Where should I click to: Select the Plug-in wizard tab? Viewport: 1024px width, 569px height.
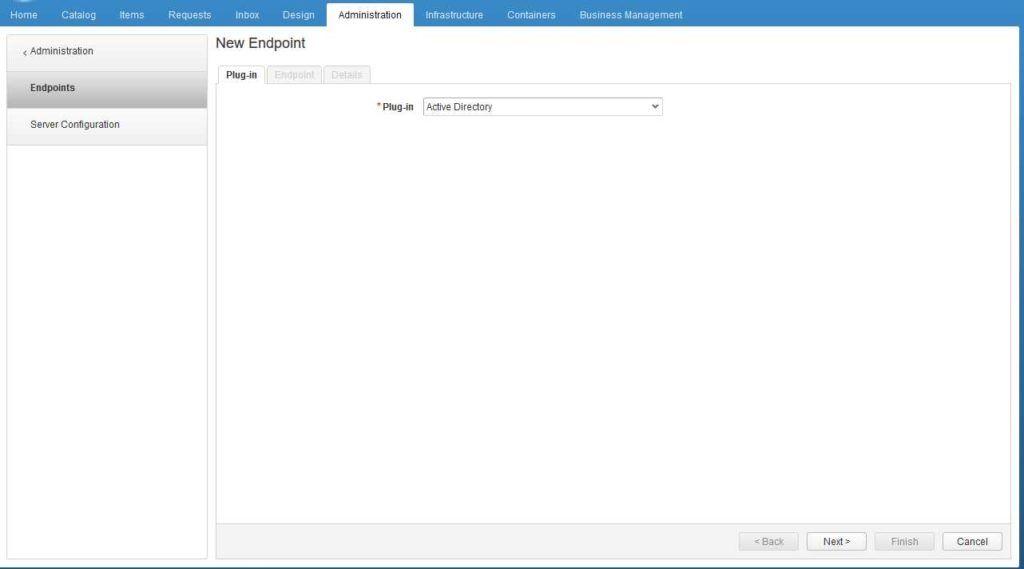(x=241, y=75)
